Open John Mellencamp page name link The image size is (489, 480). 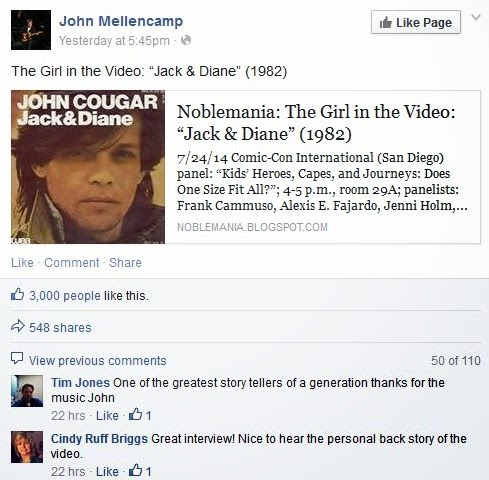121,21
